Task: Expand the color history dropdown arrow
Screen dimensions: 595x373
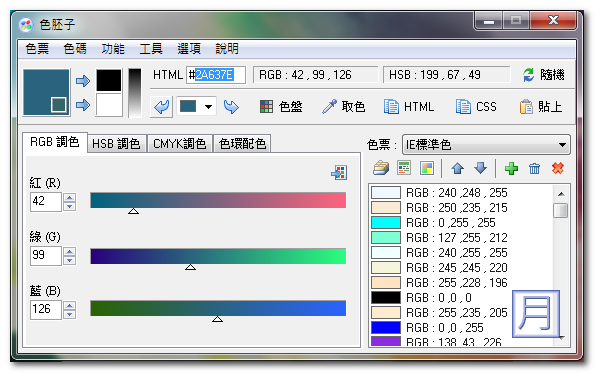Action: point(208,107)
